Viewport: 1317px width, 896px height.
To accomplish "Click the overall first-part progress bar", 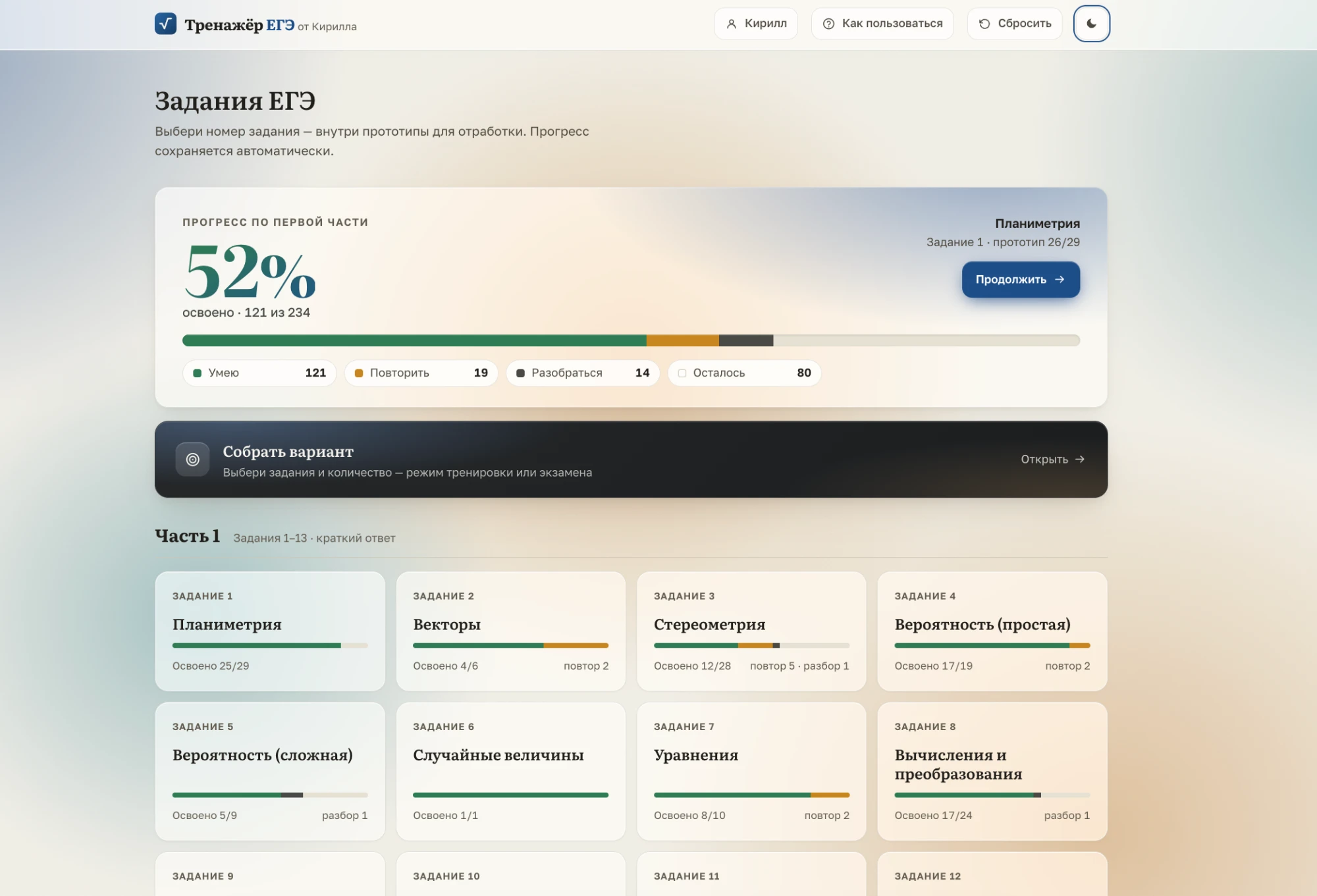I will (631, 340).
